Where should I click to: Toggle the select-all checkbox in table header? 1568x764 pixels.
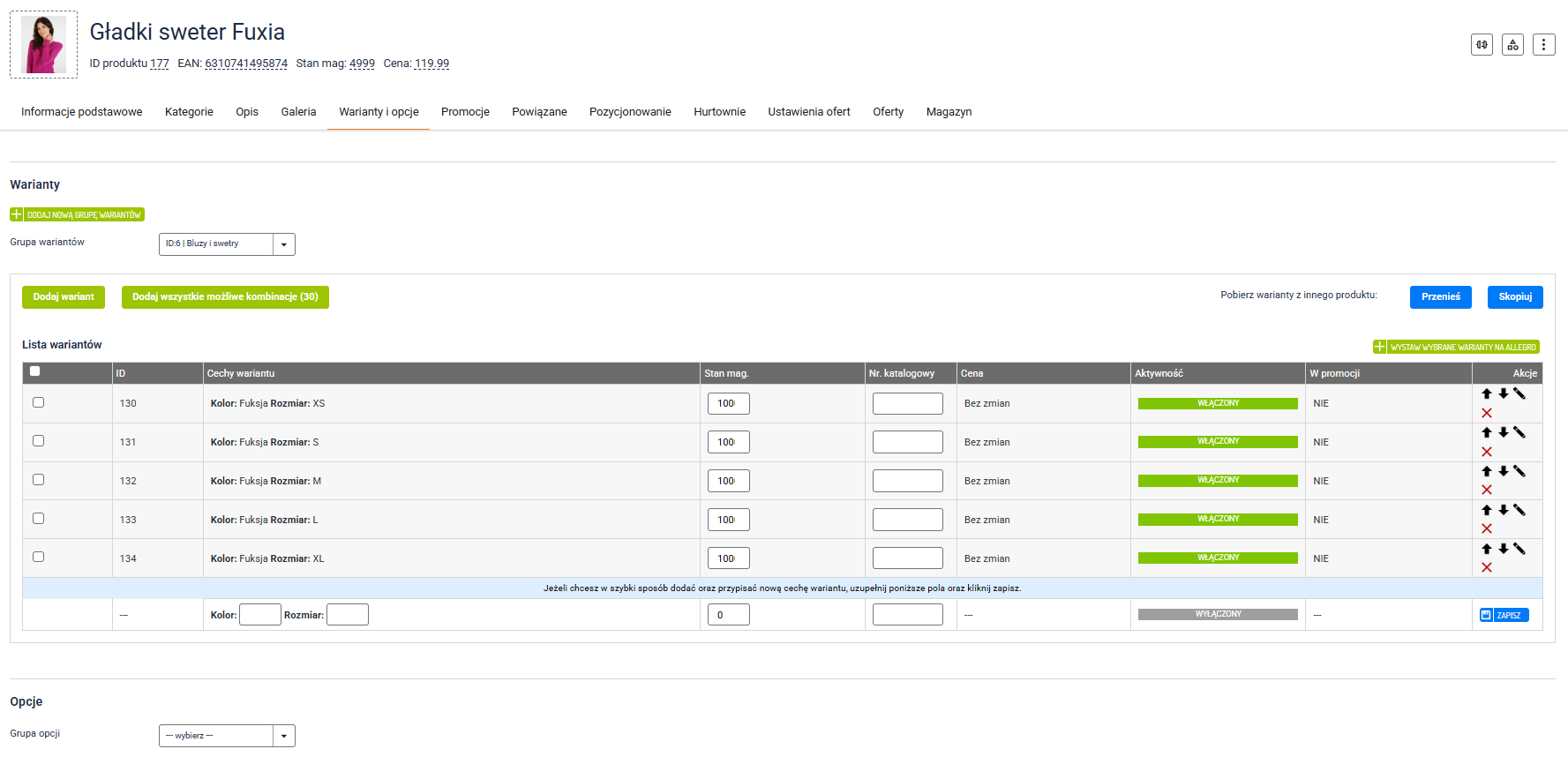tap(35, 371)
